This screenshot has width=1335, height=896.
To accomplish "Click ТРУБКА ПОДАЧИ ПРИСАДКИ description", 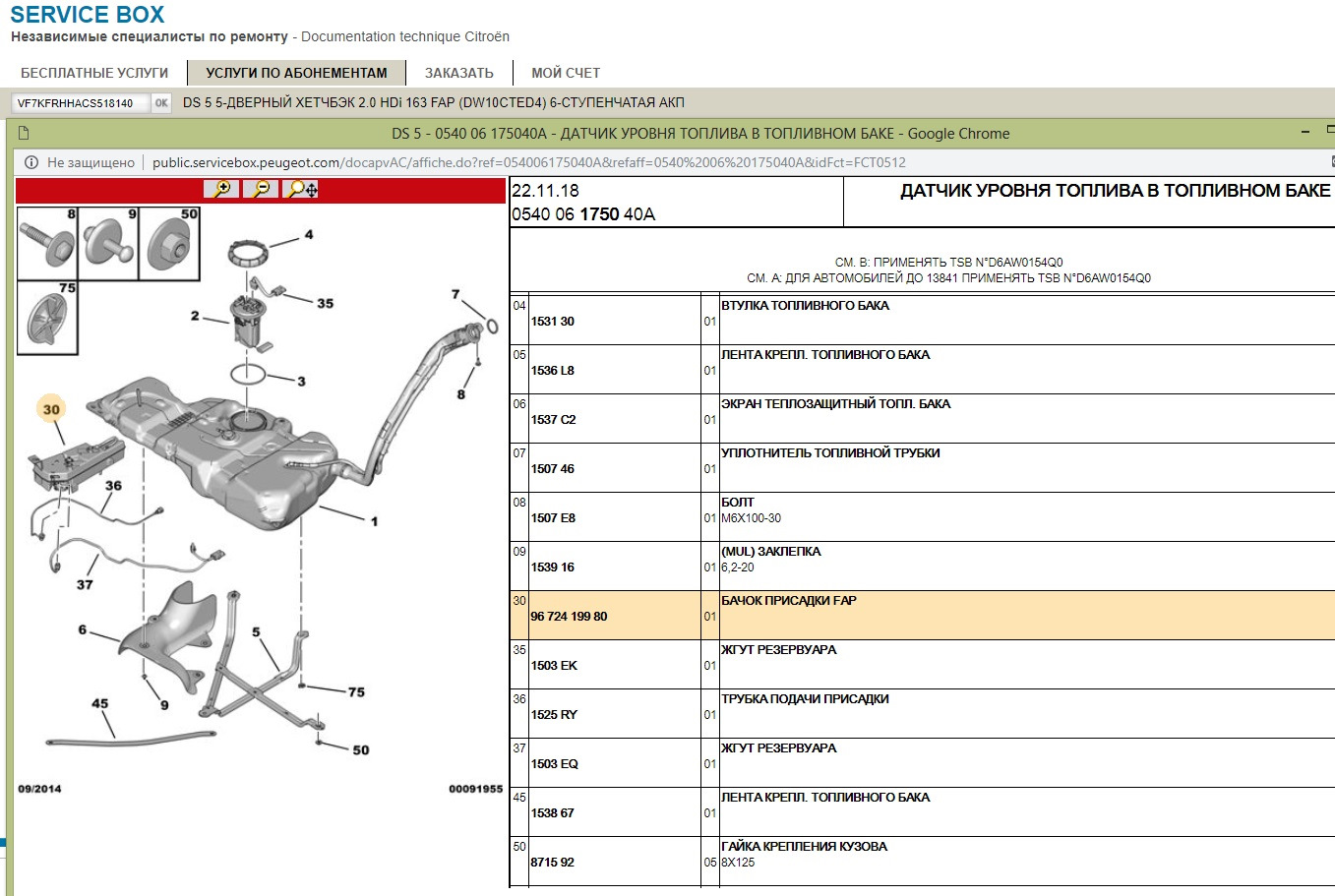I will pos(805,699).
